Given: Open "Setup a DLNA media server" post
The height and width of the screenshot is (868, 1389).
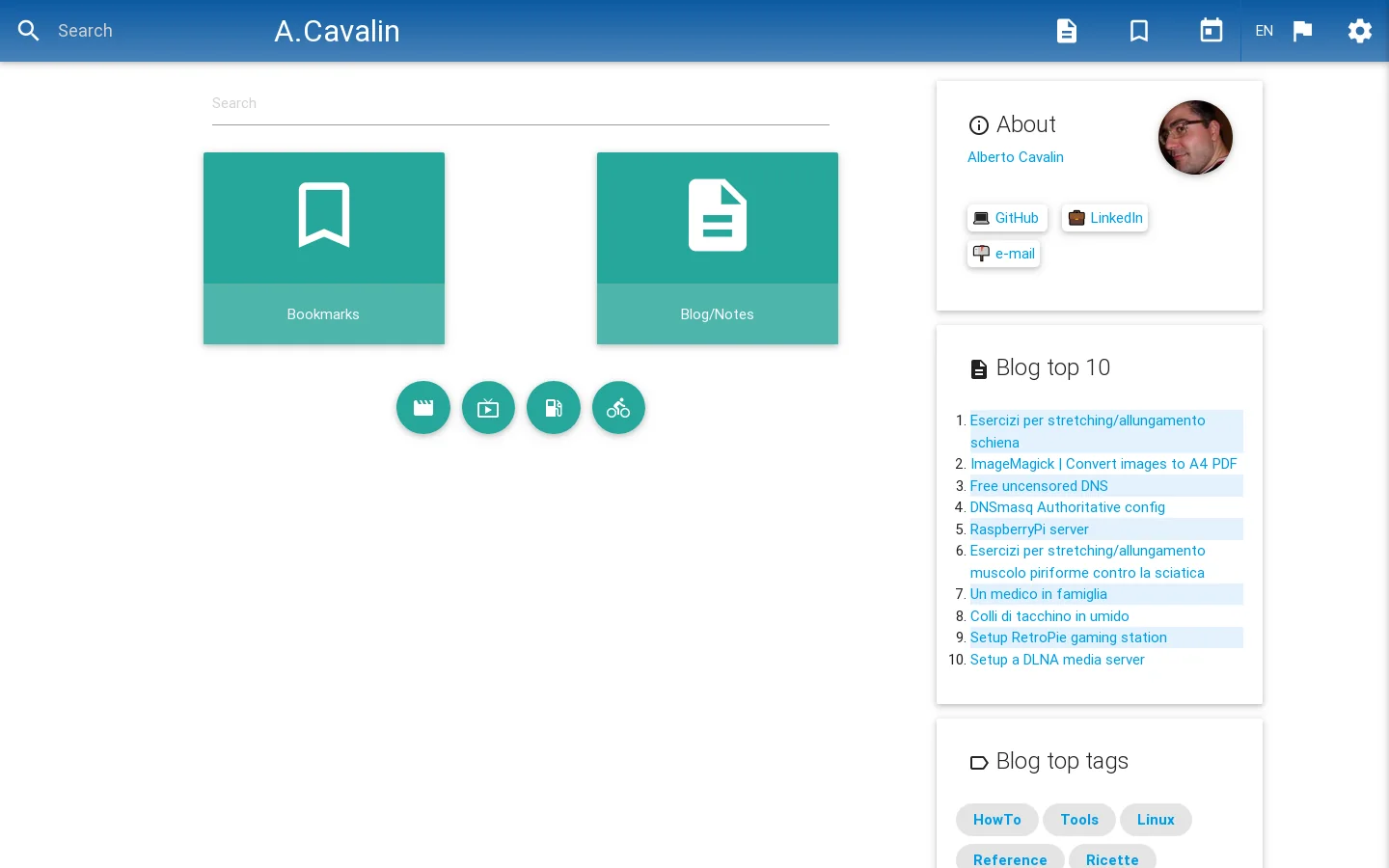Looking at the screenshot, I should pyautogui.click(x=1057, y=660).
